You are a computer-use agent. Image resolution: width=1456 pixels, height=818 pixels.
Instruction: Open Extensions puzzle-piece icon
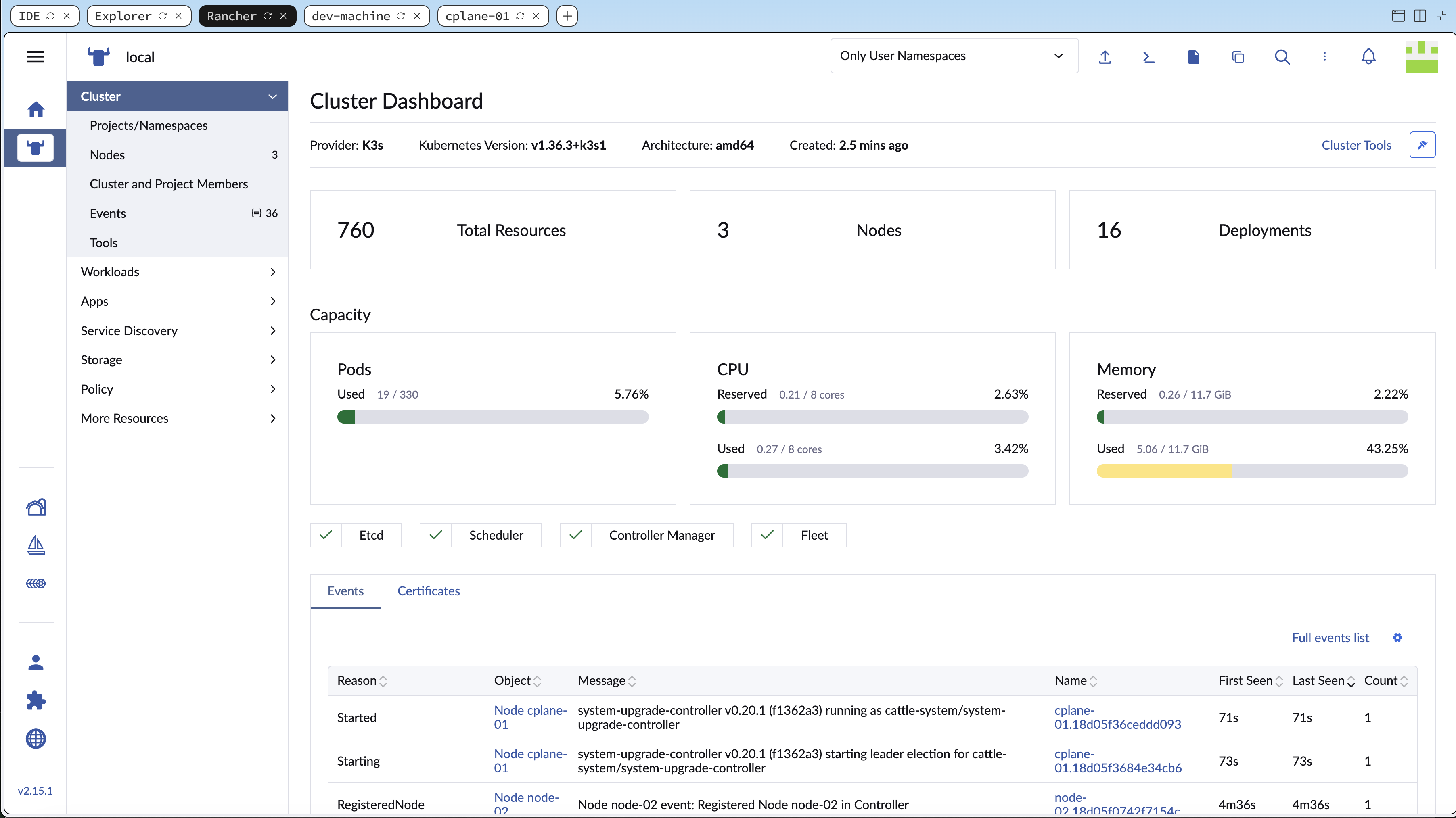[36, 701]
